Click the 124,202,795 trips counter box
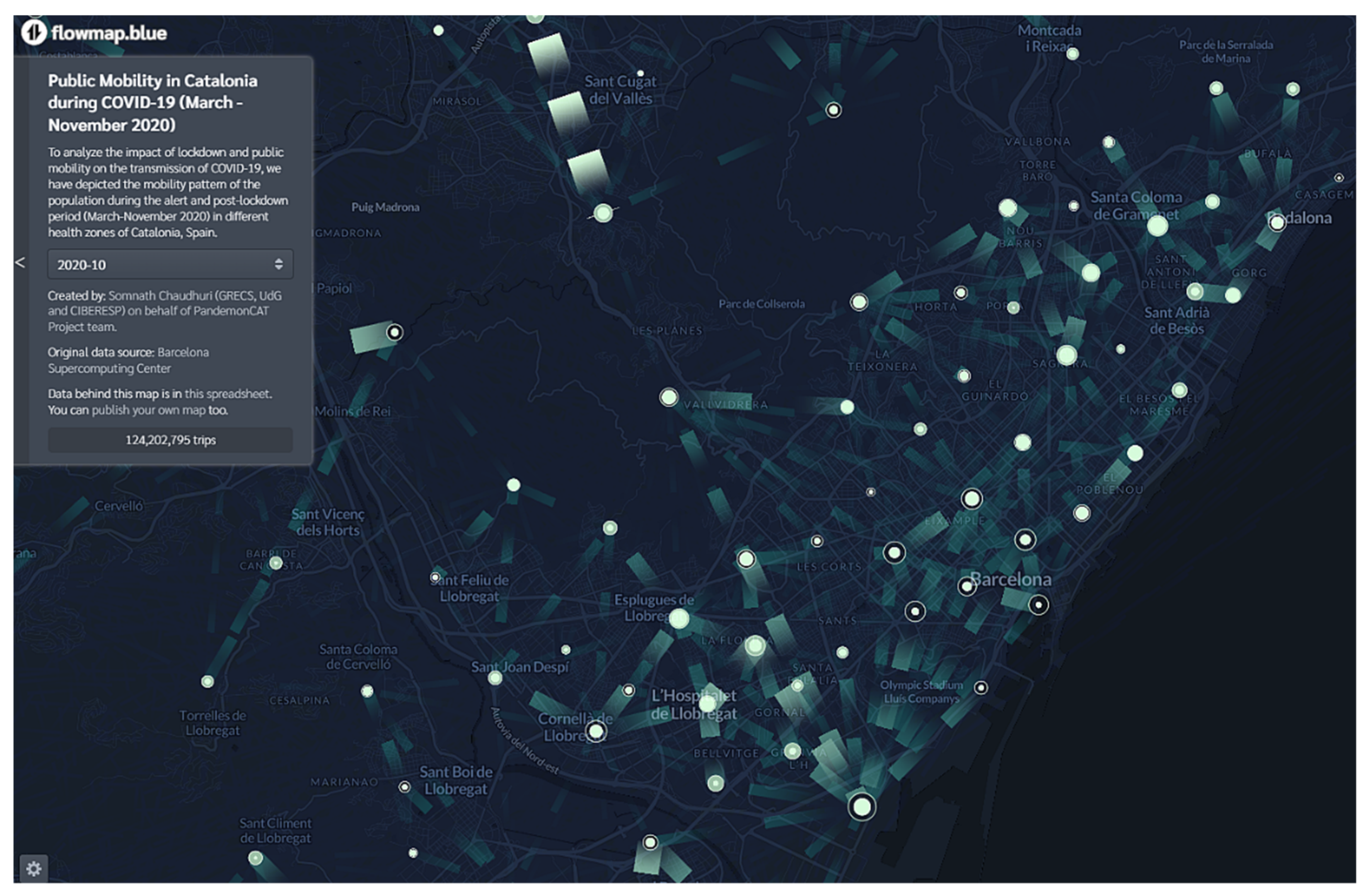The height and width of the screenshot is (896, 1370). click(x=170, y=440)
